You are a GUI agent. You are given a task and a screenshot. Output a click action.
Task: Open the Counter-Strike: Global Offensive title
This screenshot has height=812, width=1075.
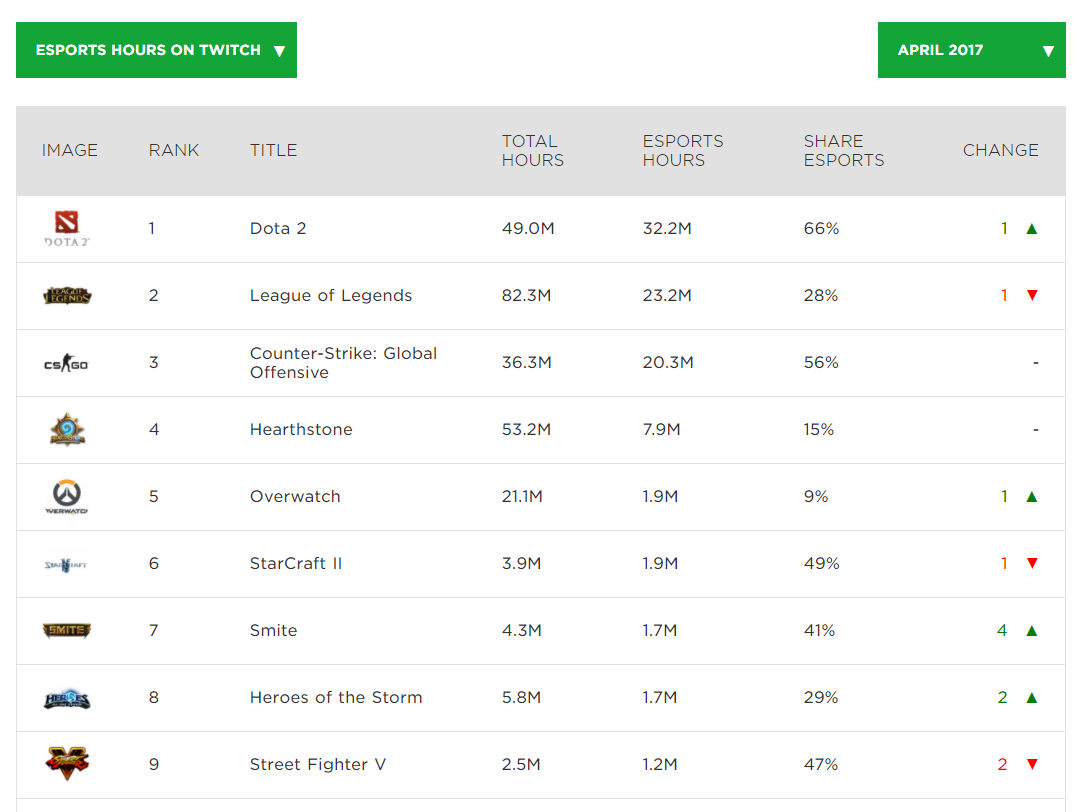(343, 363)
